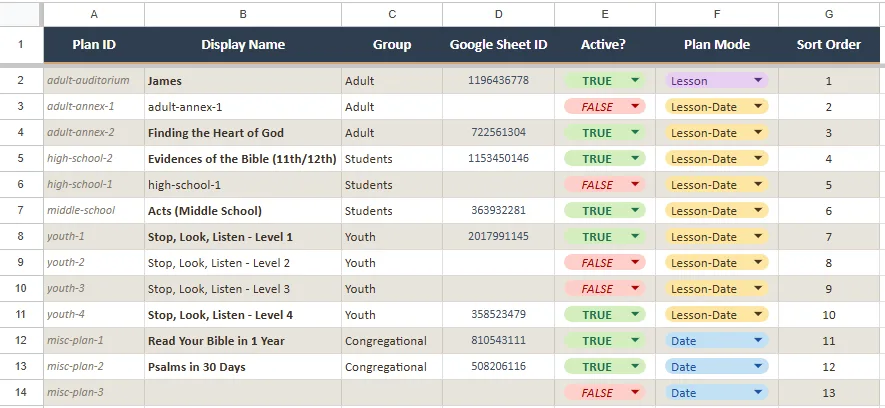Open Active? dropdown for Stop, Look, Listen - Level 2

[604, 262]
